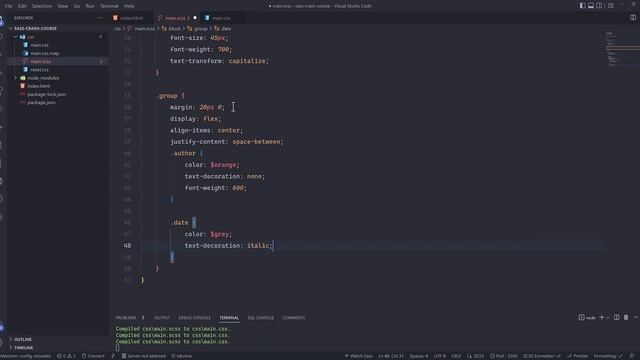Click the .block breadcrumb
Screen dimensions: 640x360
pos(171,29)
